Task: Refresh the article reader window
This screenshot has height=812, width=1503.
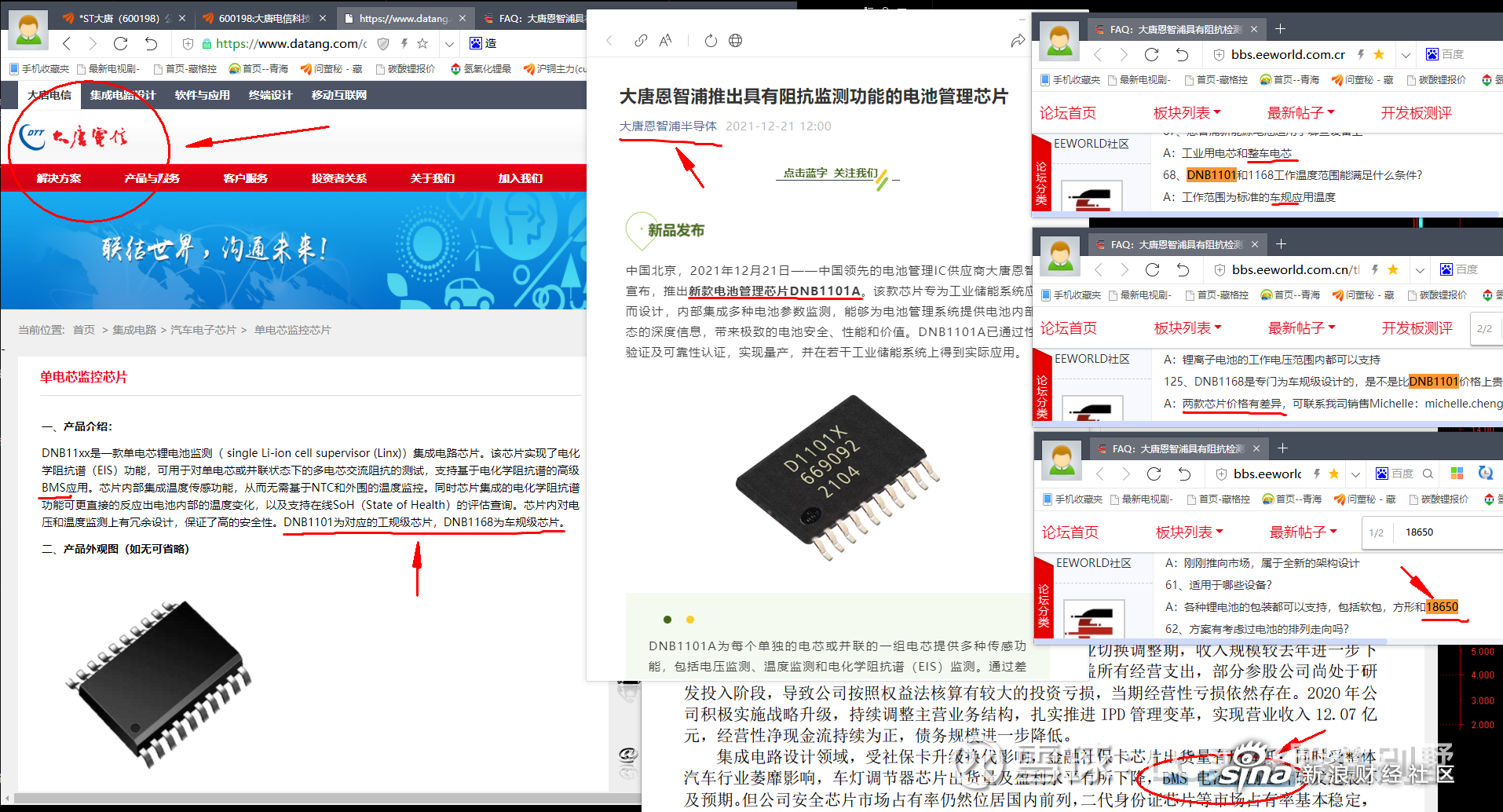Action: click(x=711, y=41)
